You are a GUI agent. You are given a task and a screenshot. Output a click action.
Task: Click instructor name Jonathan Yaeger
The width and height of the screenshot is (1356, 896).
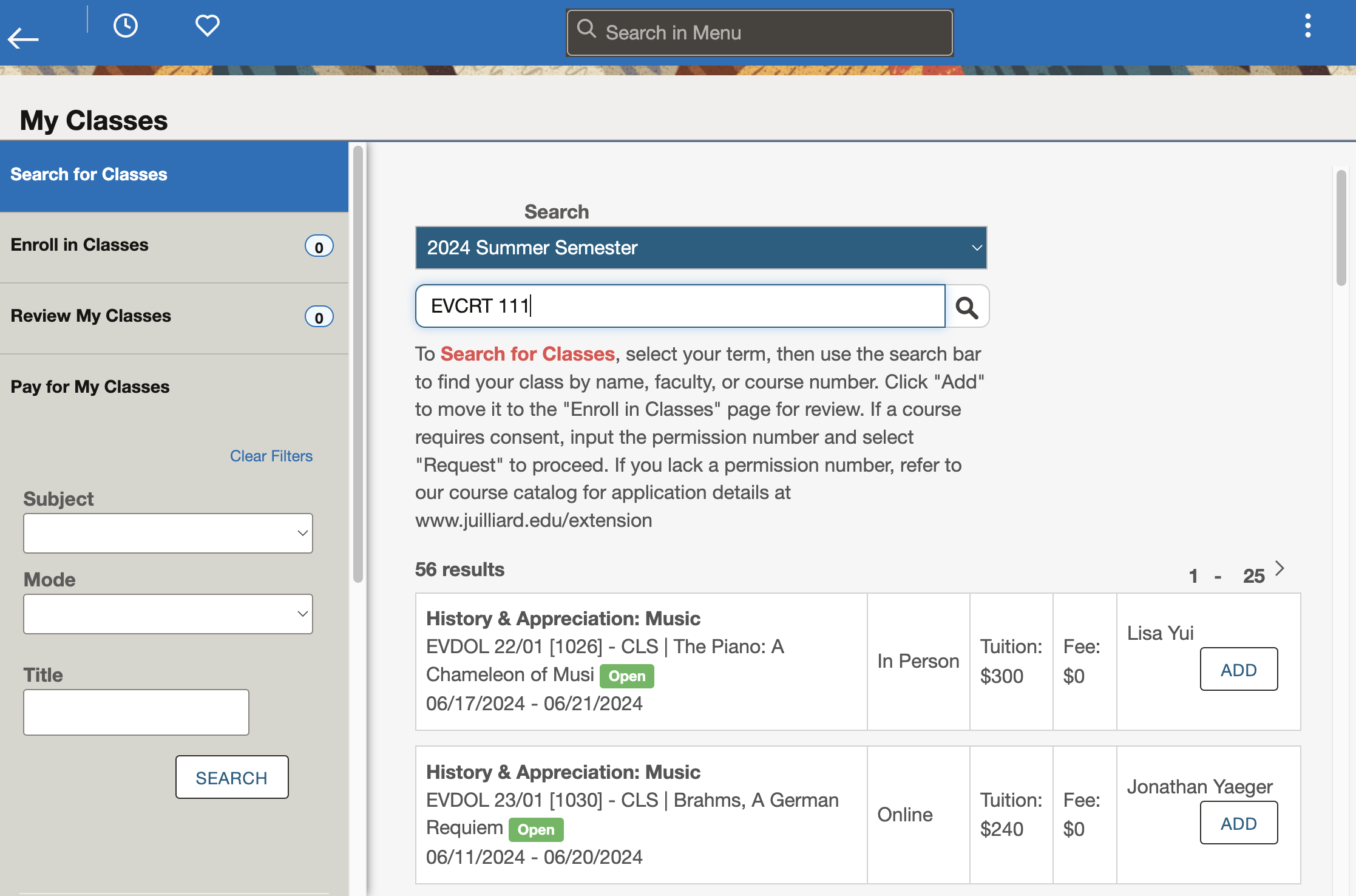pos(1200,787)
